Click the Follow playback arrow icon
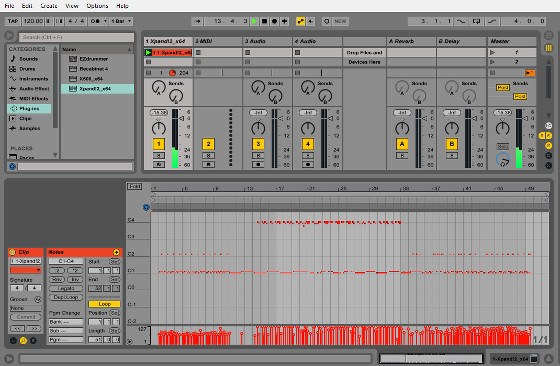Viewport: 560px width, 366px height. (197, 21)
